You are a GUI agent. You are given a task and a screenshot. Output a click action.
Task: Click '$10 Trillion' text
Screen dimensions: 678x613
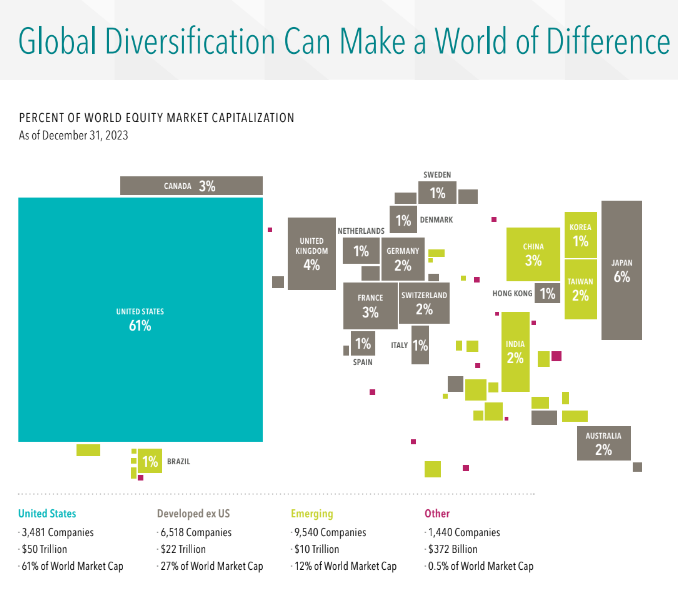pos(317,549)
